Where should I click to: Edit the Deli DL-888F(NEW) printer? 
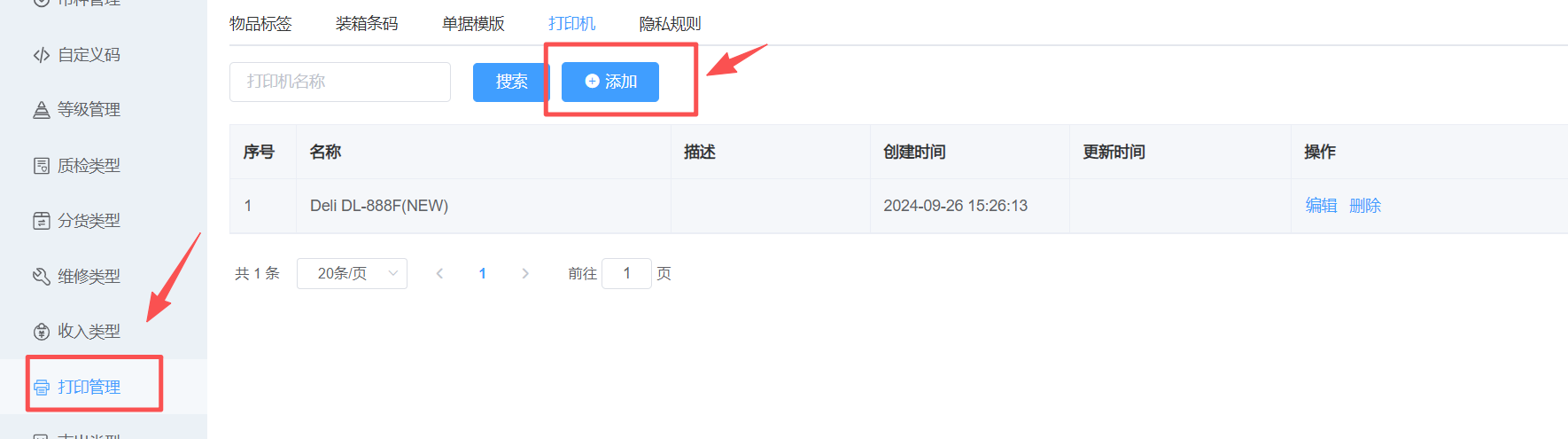point(1321,206)
